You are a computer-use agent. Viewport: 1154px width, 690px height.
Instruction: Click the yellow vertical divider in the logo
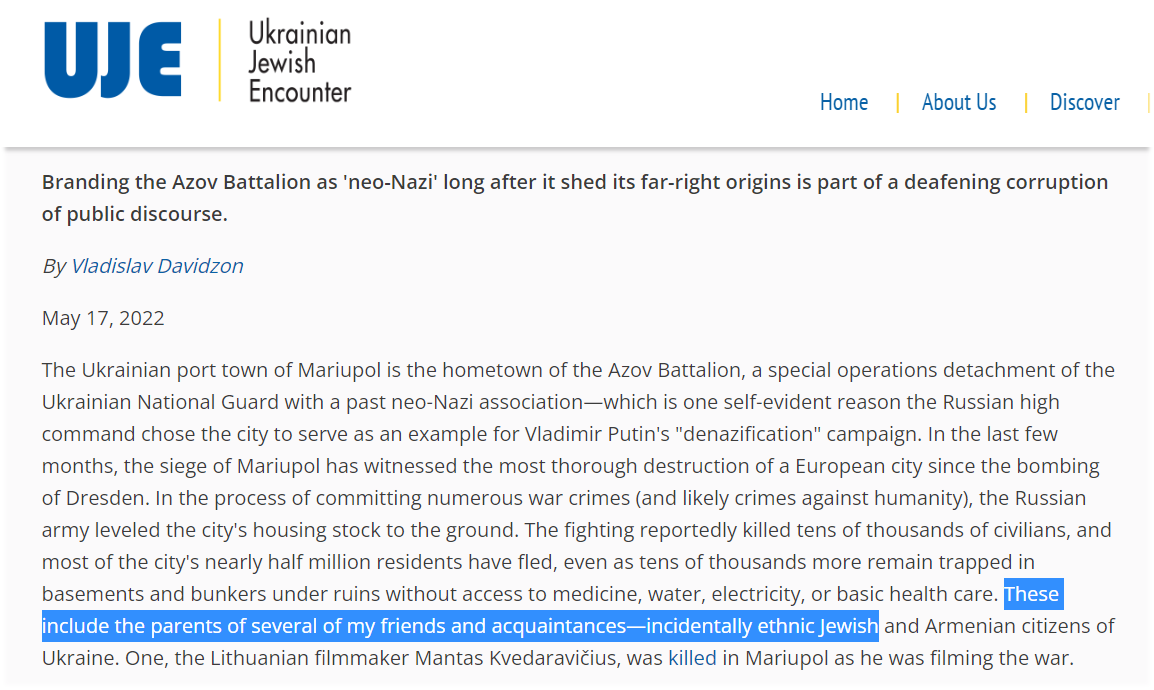[x=220, y=60]
